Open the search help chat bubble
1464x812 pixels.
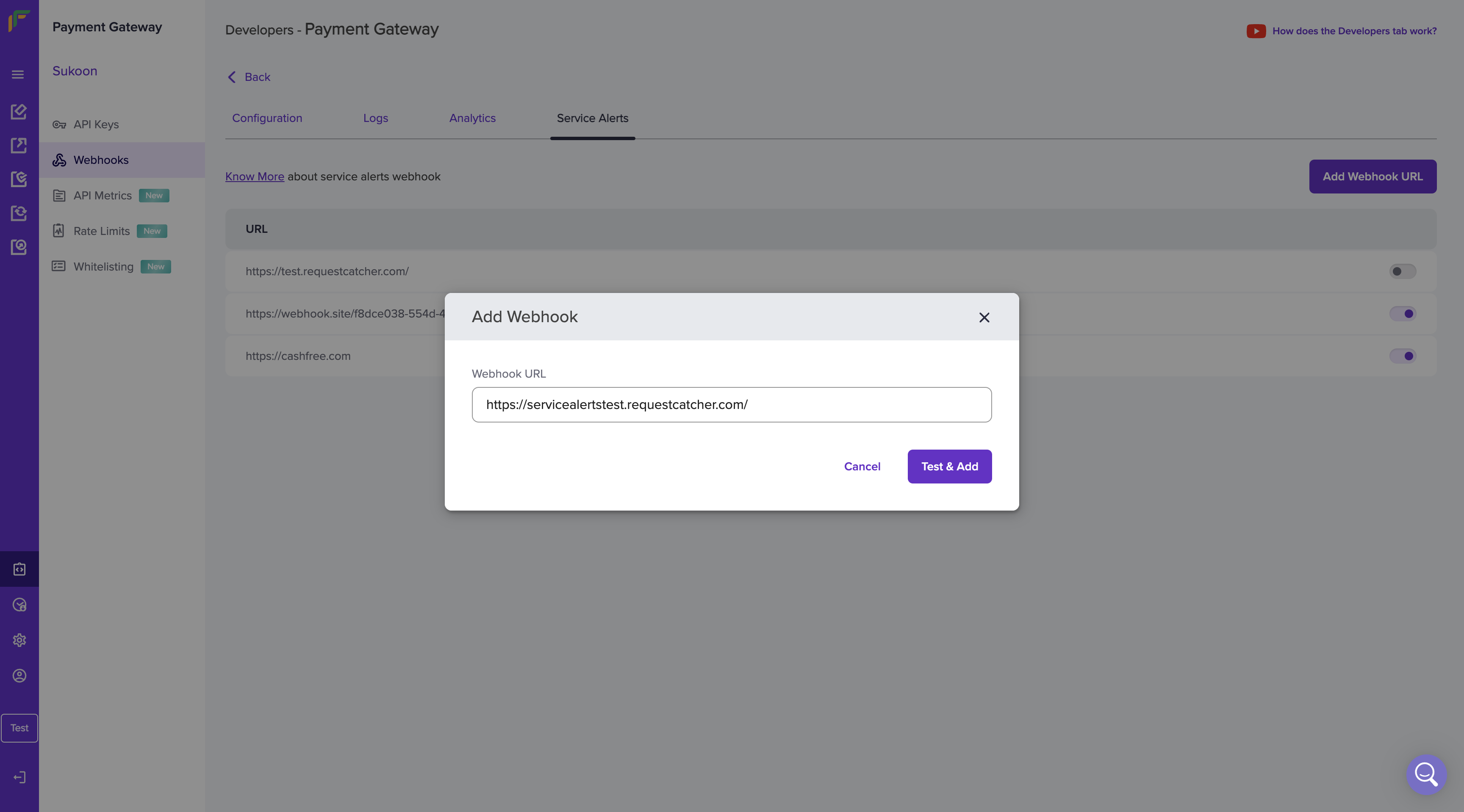tap(1426, 774)
